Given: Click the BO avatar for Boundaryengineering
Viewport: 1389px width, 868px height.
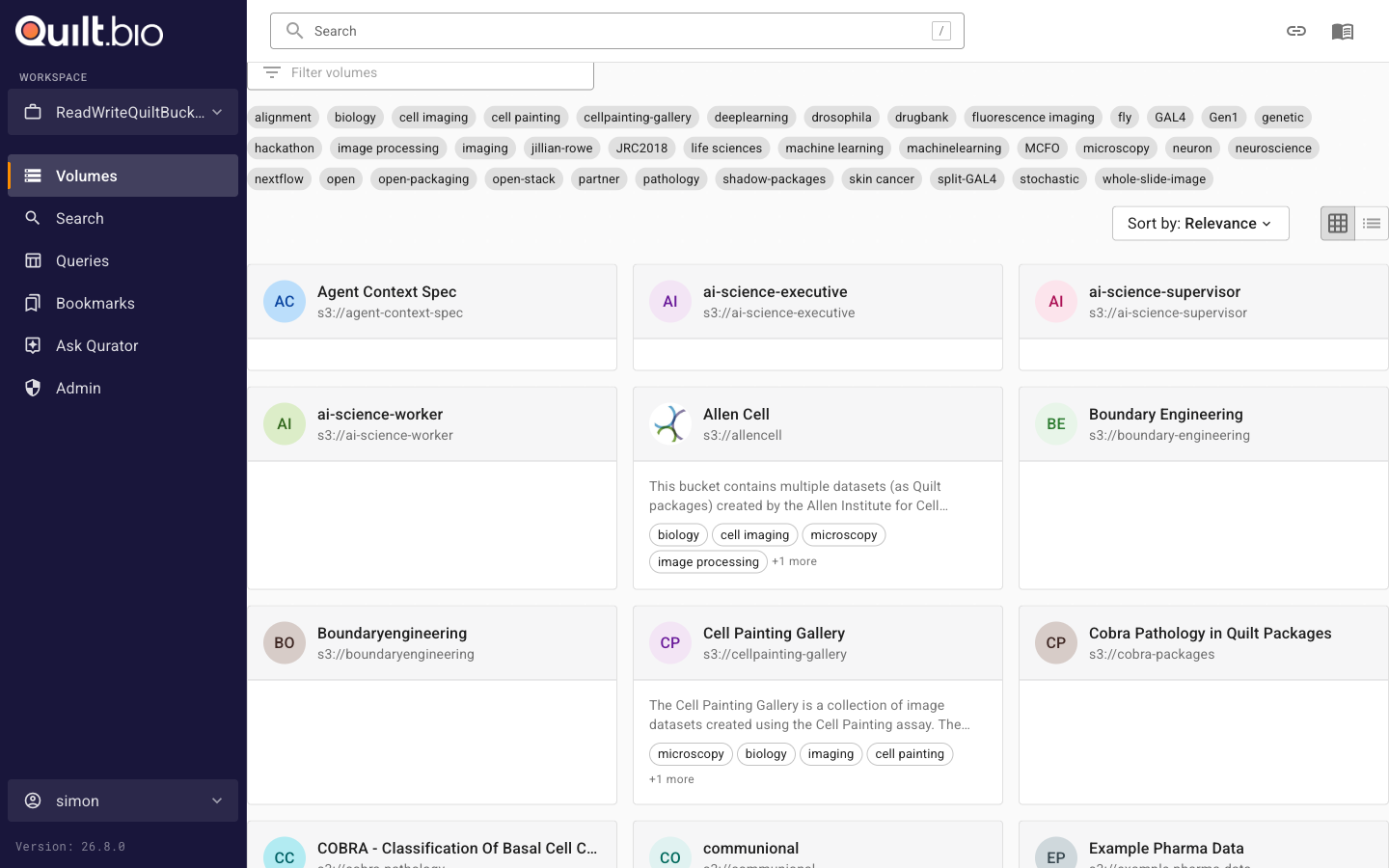Looking at the screenshot, I should click(x=285, y=642).
